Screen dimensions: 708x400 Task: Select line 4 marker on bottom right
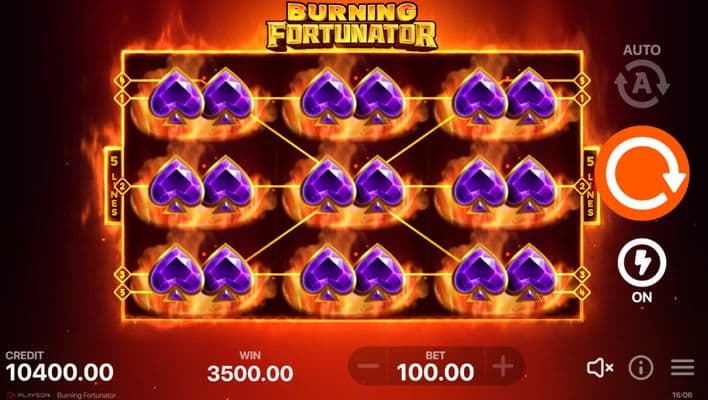point(582,292)
